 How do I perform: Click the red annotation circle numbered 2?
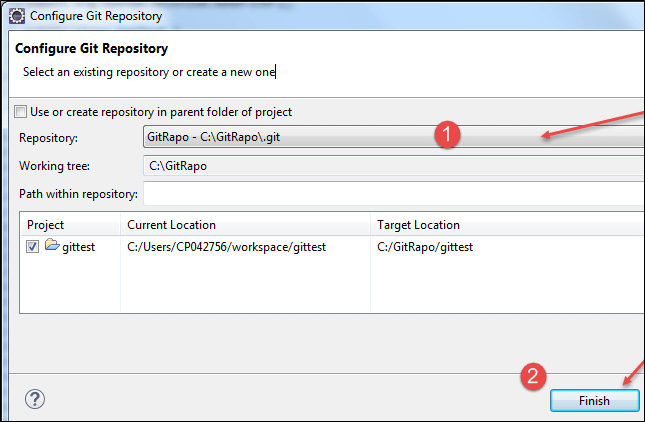532,376
